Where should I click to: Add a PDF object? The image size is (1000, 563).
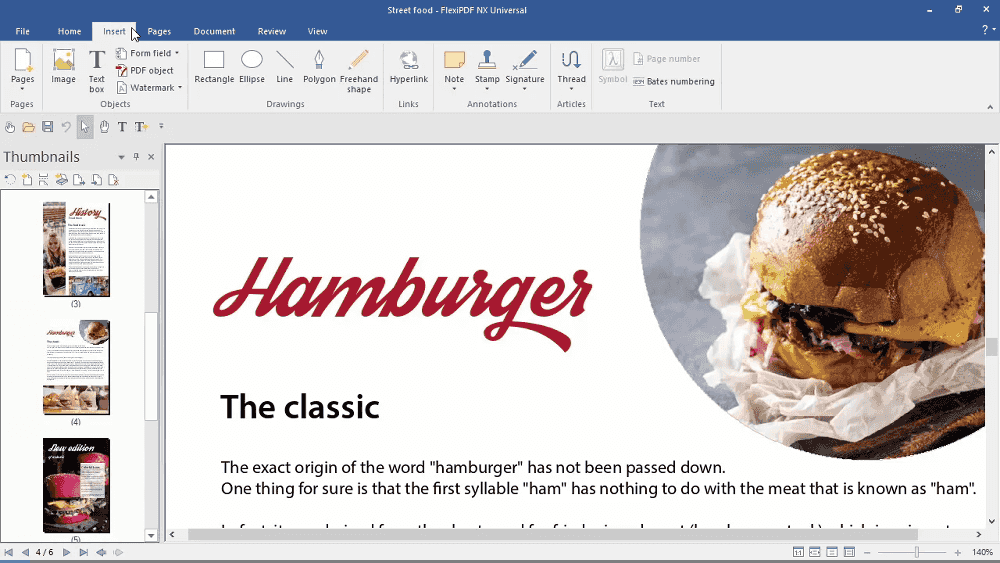point(145,70)
